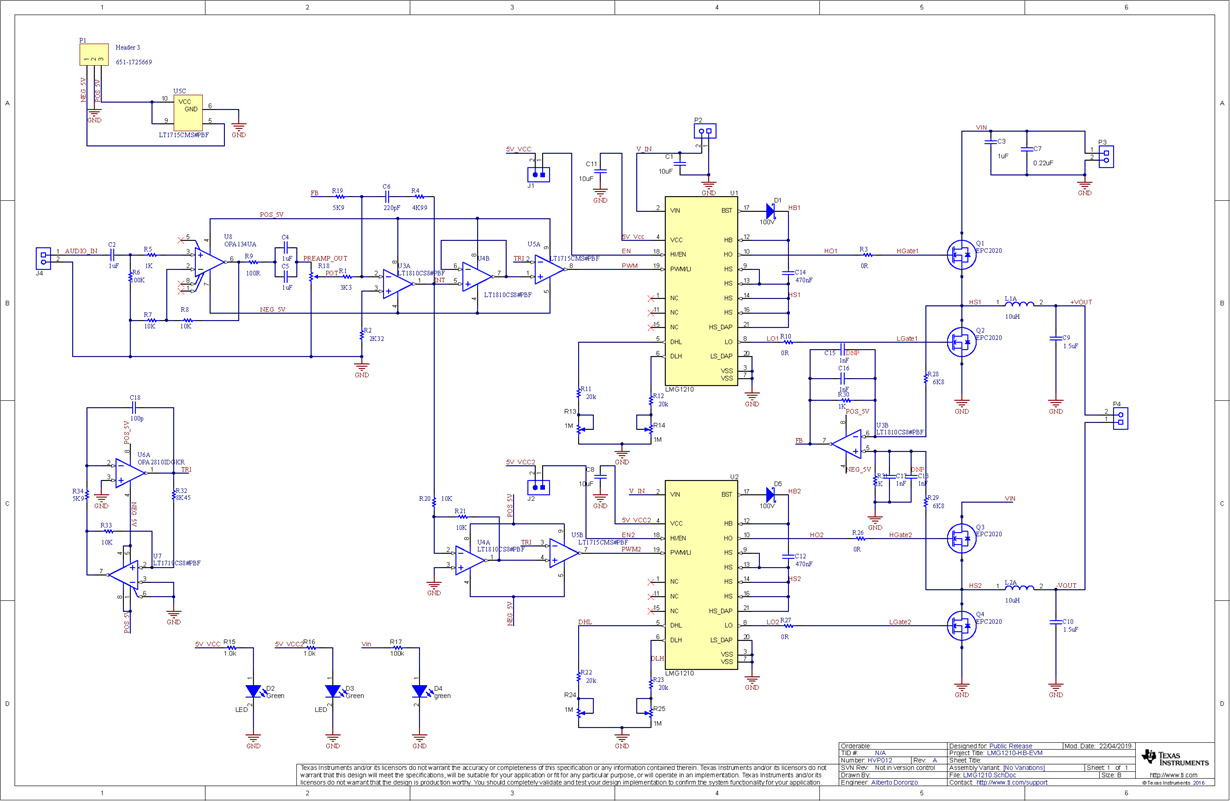The width and height of the screenshot is (1230, 801).
Task: Select the U2 LMG1210 driver IC
Action: 701,575
